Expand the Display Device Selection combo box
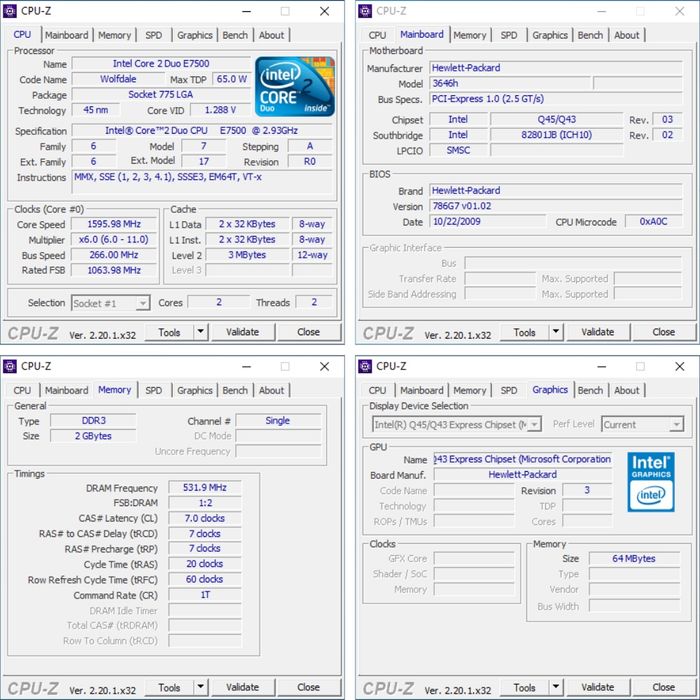Screen dimensions: 700x700 (x=534, y=424)
